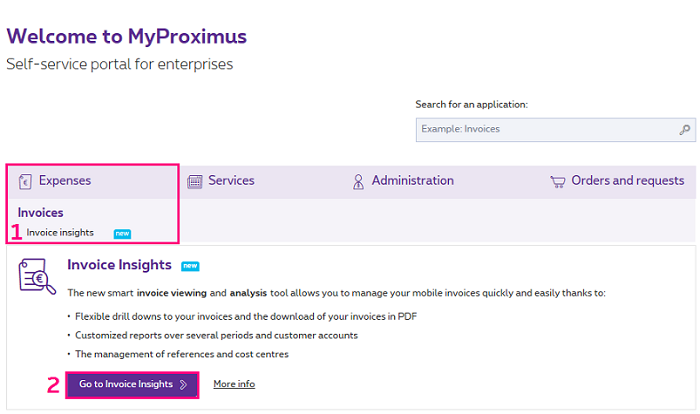700x414 pixels.
Task: Click the calendar grid icon beside Services
Action: pyautogui.click(x=195, y=181)
